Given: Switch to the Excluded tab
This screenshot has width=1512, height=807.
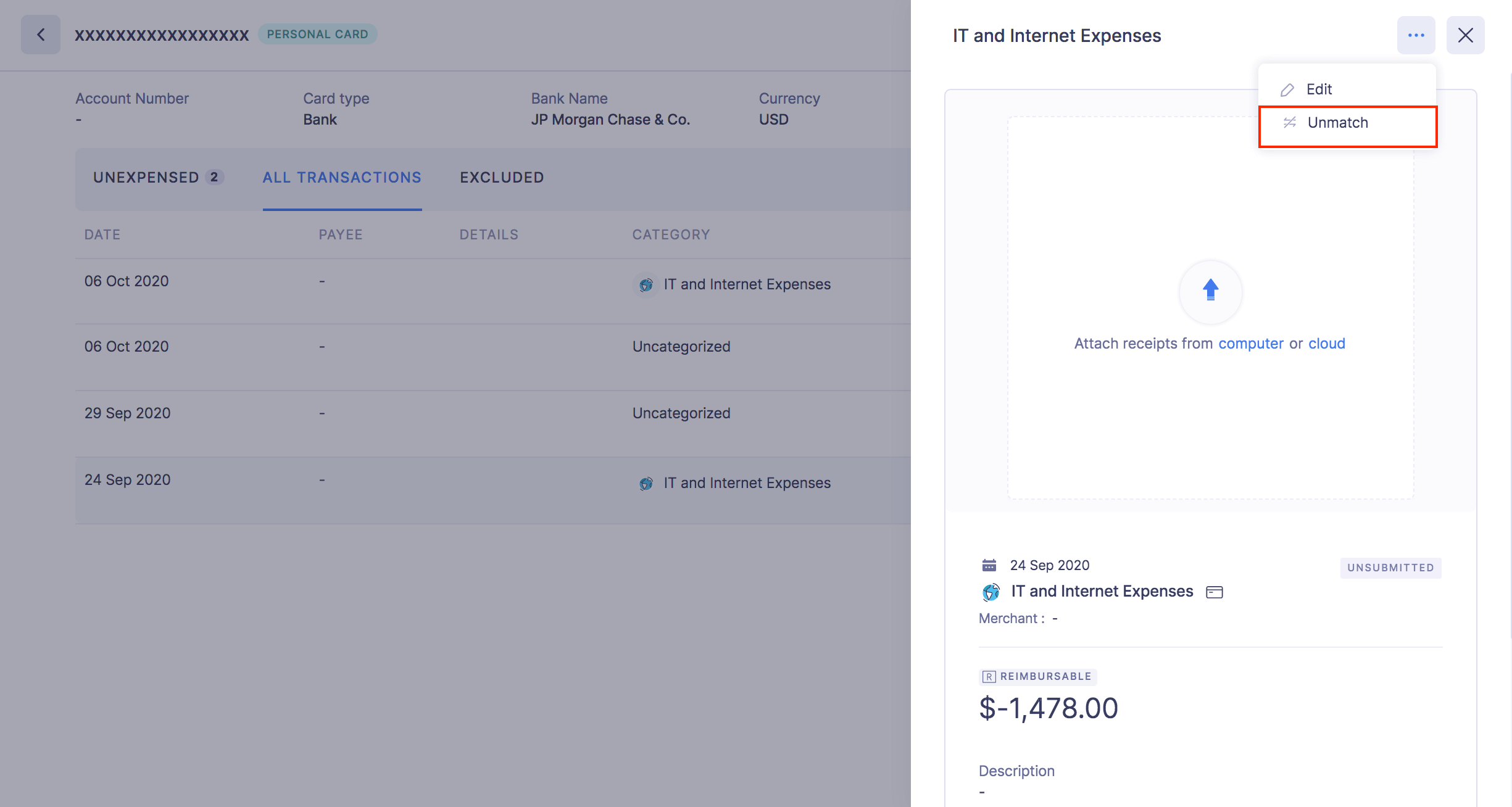Looking at the screenshot, I should [502, 178].
